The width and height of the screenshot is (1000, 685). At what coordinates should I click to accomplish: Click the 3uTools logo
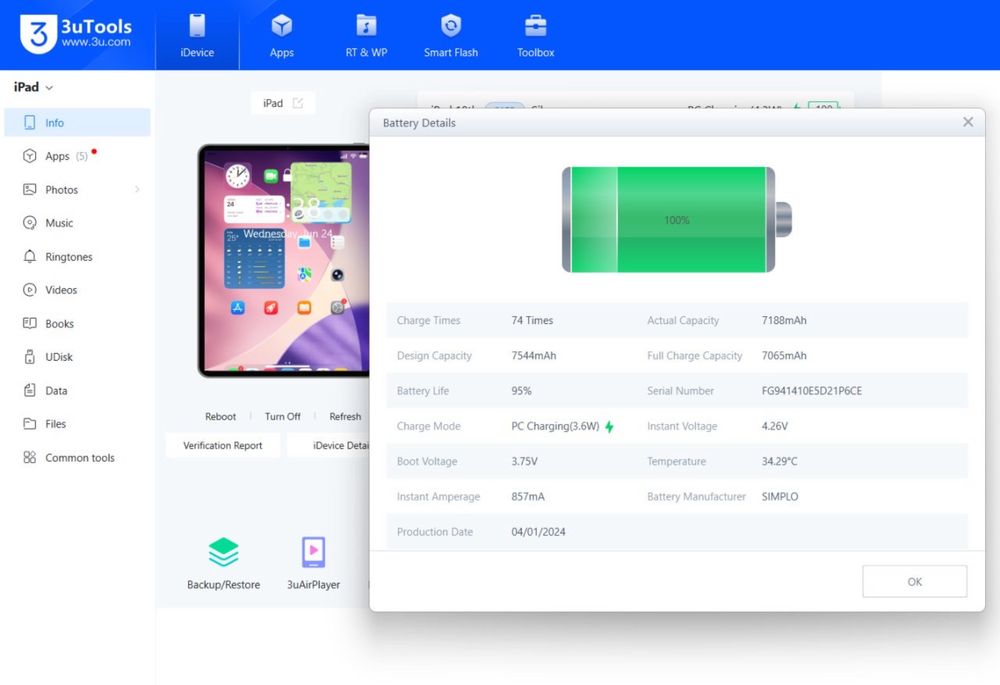76,33
